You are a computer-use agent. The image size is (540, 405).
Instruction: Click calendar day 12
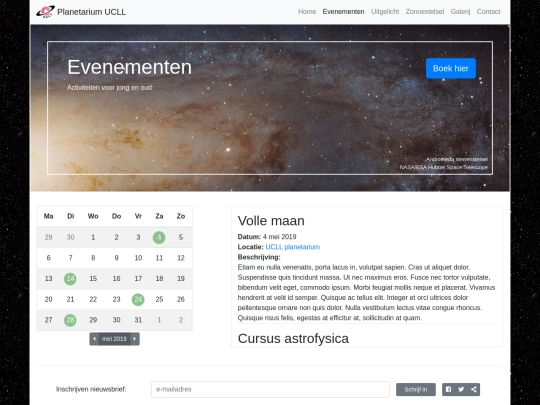click(x=181, y=258)
